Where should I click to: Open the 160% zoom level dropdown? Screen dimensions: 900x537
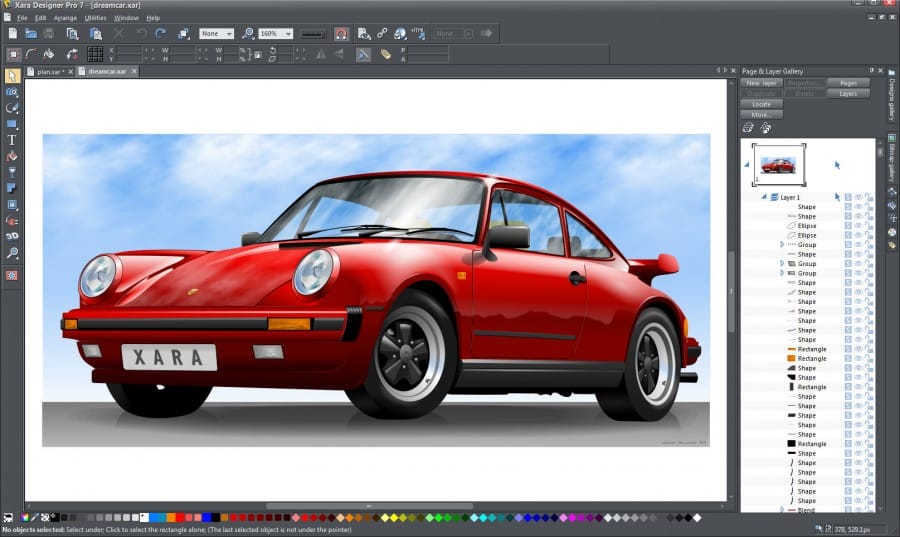[x=286, y=33]
